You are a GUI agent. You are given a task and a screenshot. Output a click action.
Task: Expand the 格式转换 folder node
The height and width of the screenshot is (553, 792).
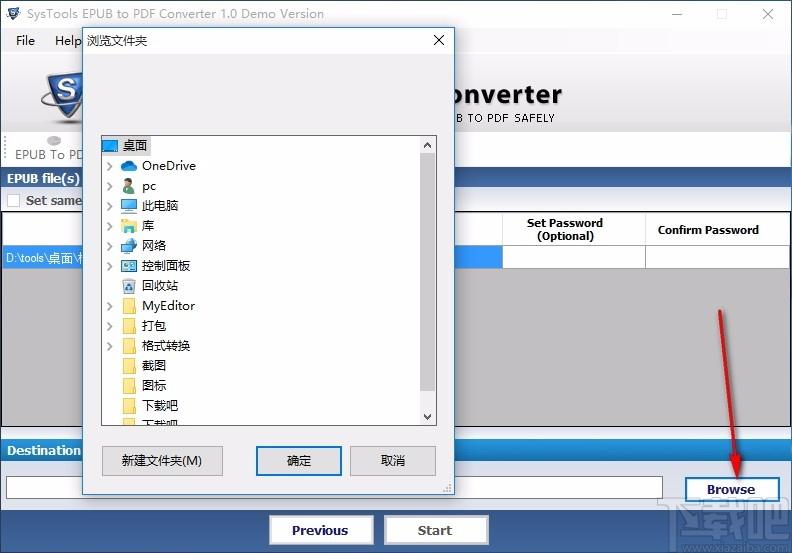110,346
